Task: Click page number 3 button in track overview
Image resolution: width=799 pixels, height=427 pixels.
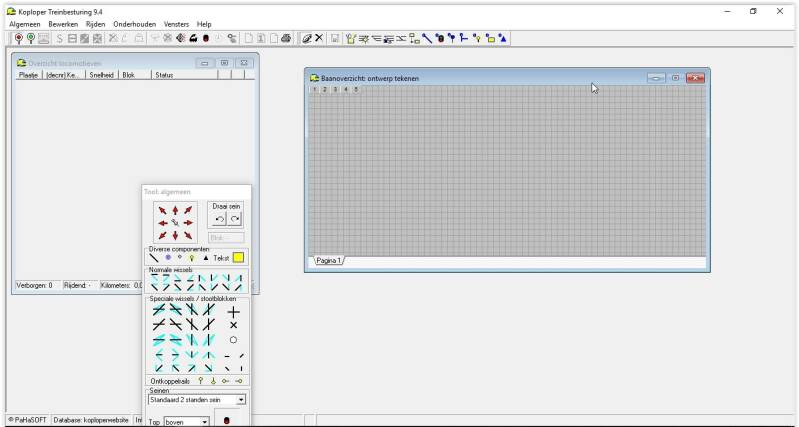Action: coord(334,89)
